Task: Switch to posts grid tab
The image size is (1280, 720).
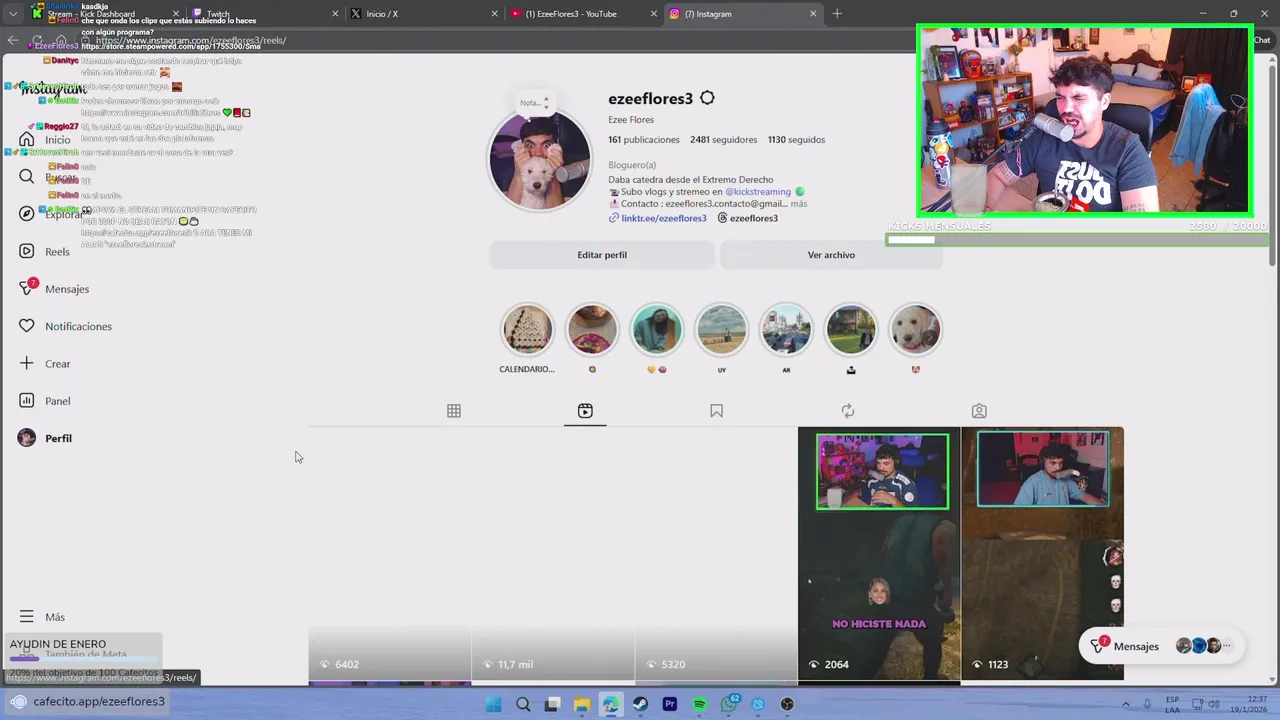Action: click(x=454, y=411)
